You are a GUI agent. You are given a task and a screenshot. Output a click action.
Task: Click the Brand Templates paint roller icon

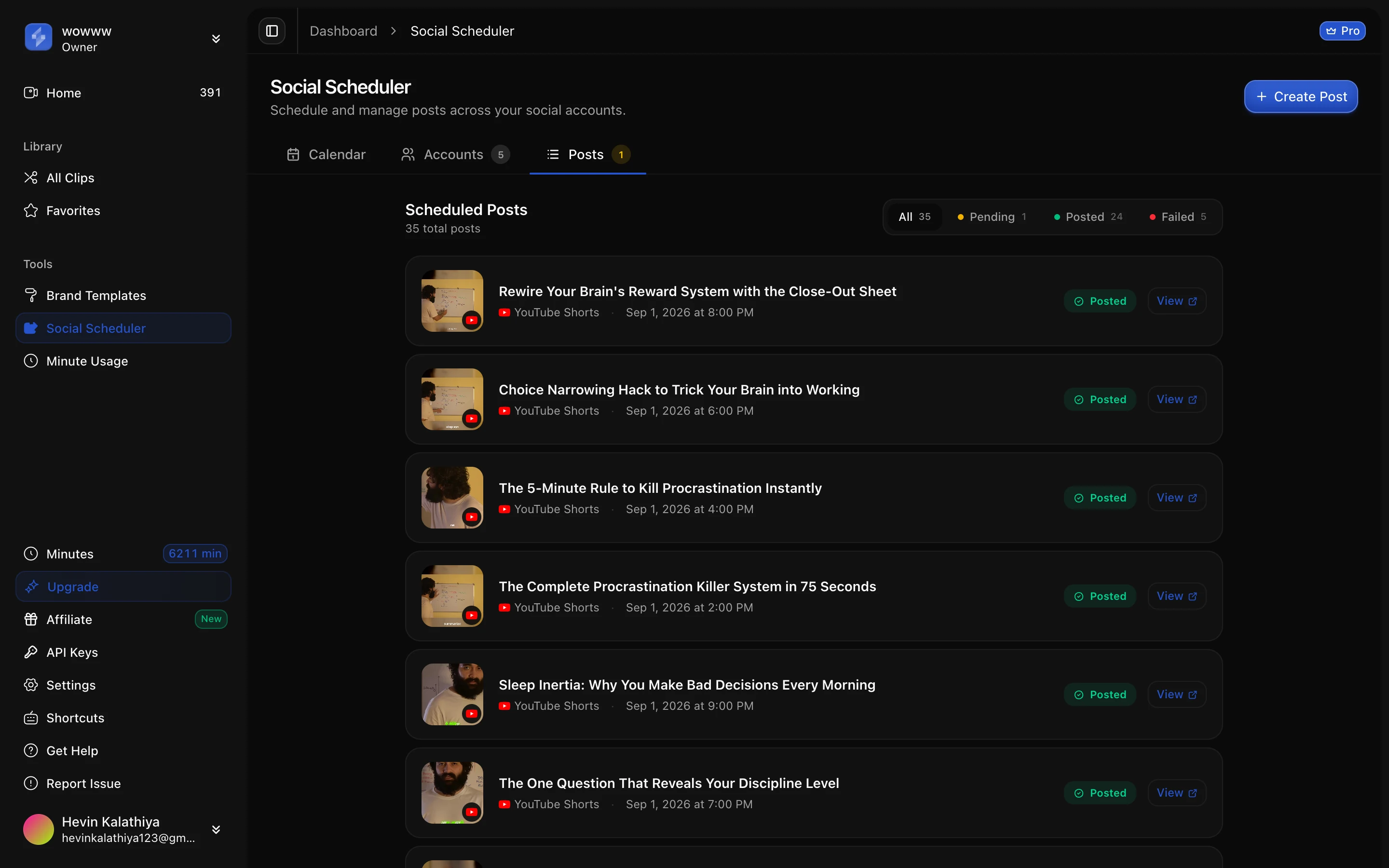click(x=31, y=296)
